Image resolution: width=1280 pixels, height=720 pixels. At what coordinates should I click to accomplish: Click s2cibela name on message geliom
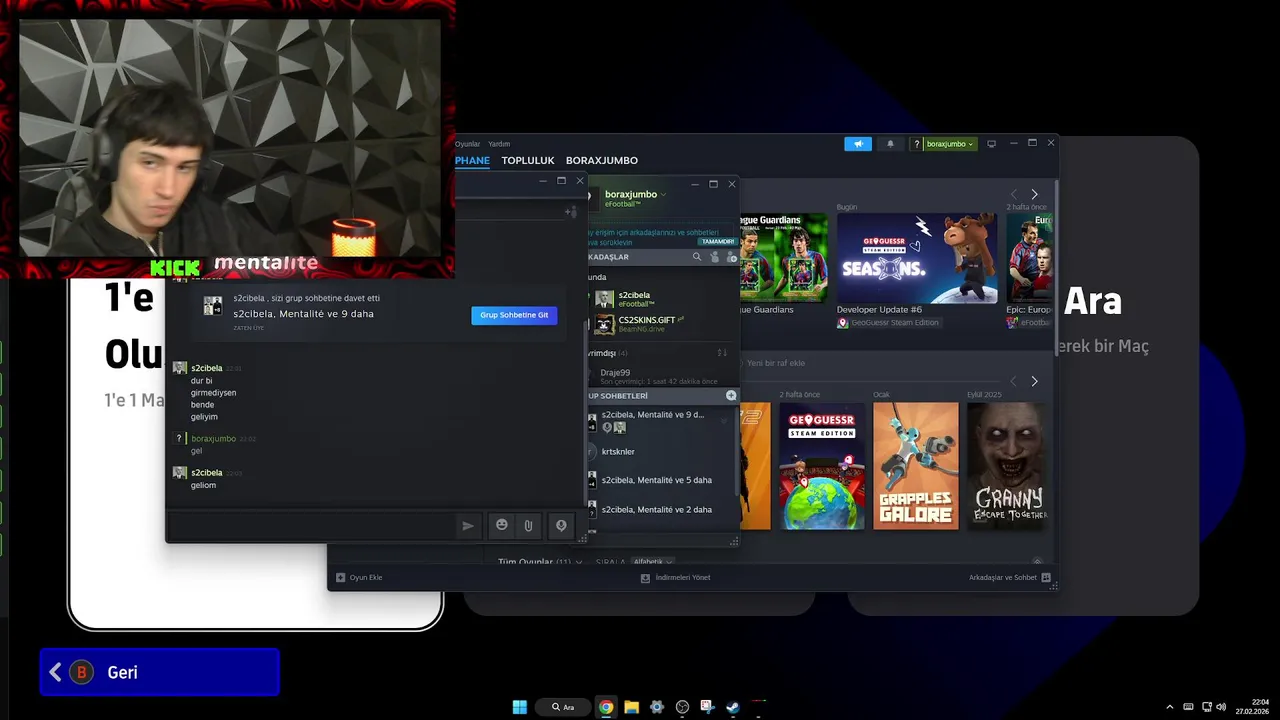(x=206, y=473)
